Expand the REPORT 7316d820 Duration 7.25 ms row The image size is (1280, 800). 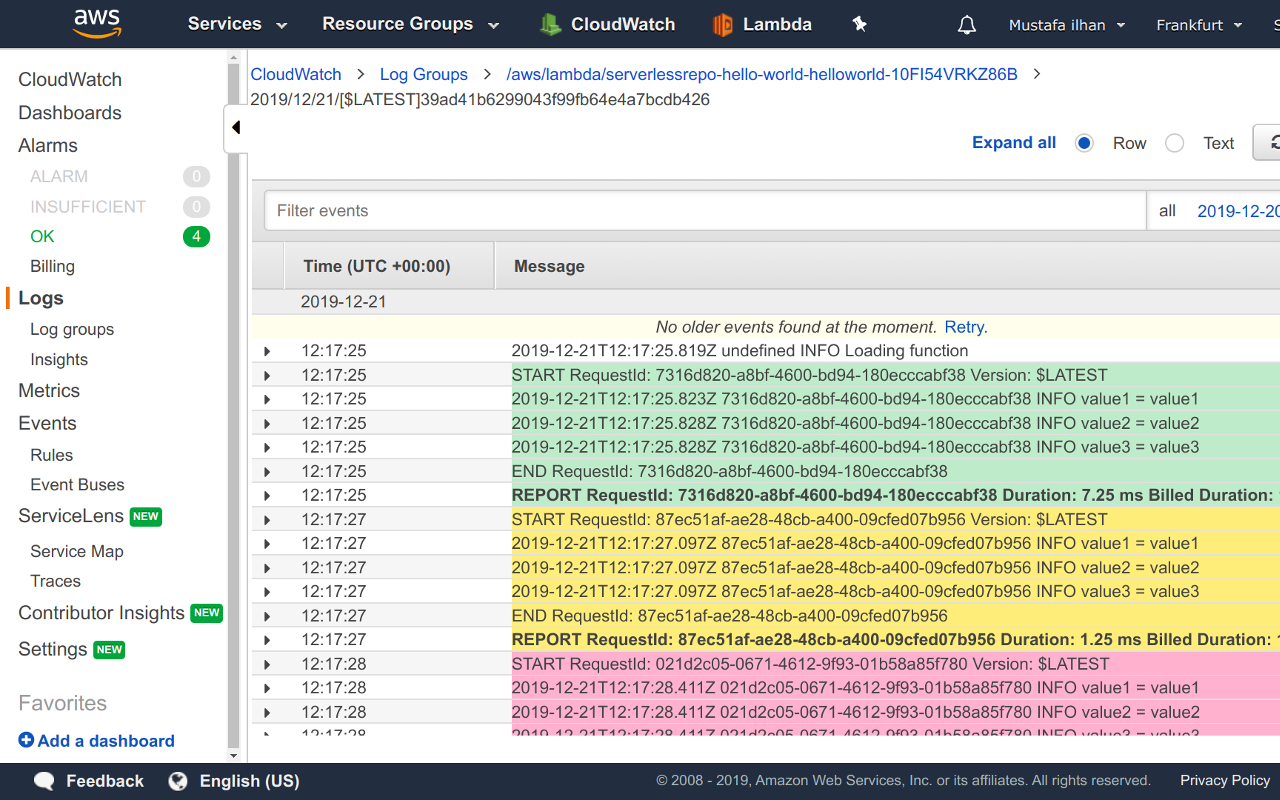coord(267,495)
